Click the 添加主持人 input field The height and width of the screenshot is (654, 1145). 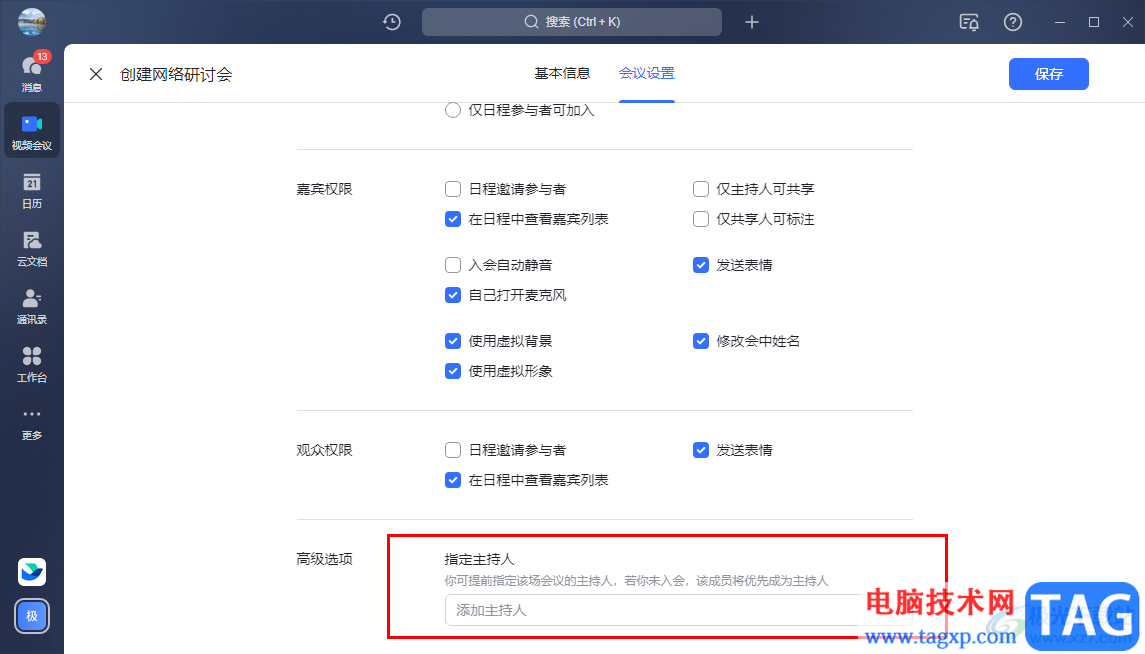[x=678, y=610]
